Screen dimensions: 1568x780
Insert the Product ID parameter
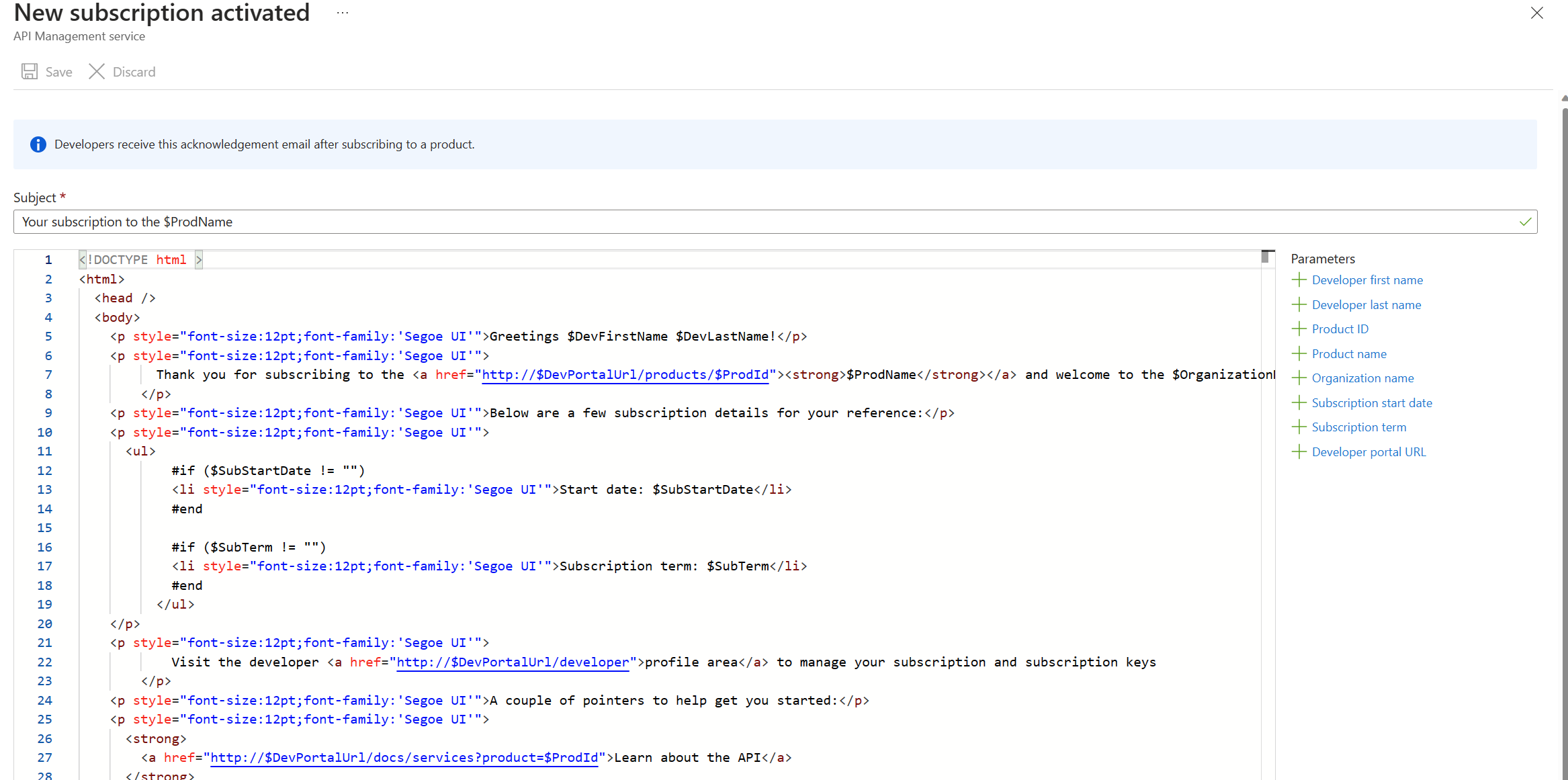(1340, 329)
